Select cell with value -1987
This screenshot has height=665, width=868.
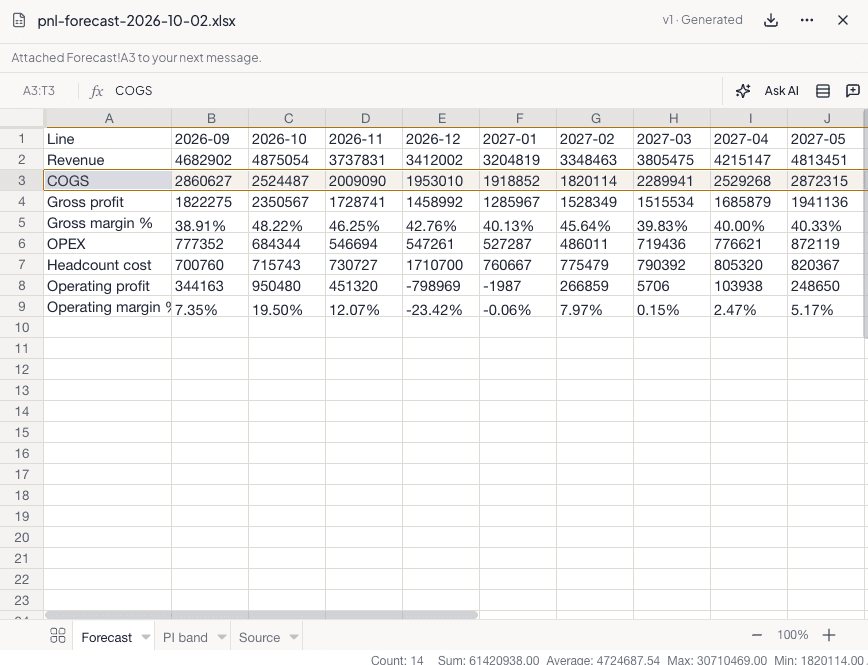(518, 286)
